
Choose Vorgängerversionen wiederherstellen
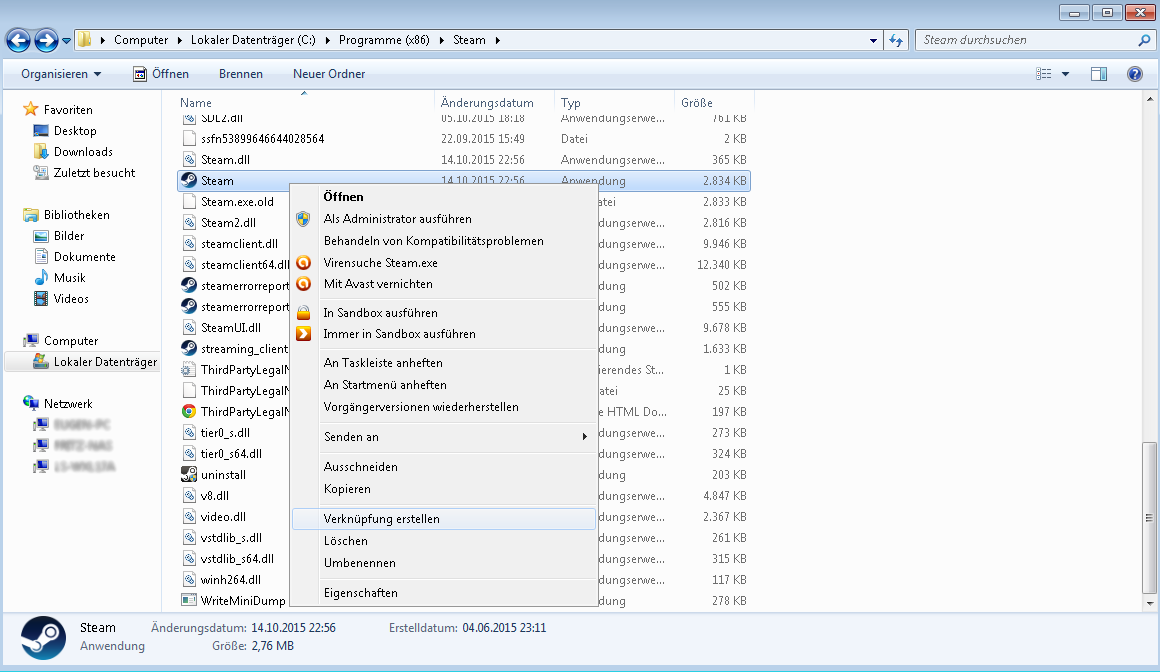pos(444,407)
